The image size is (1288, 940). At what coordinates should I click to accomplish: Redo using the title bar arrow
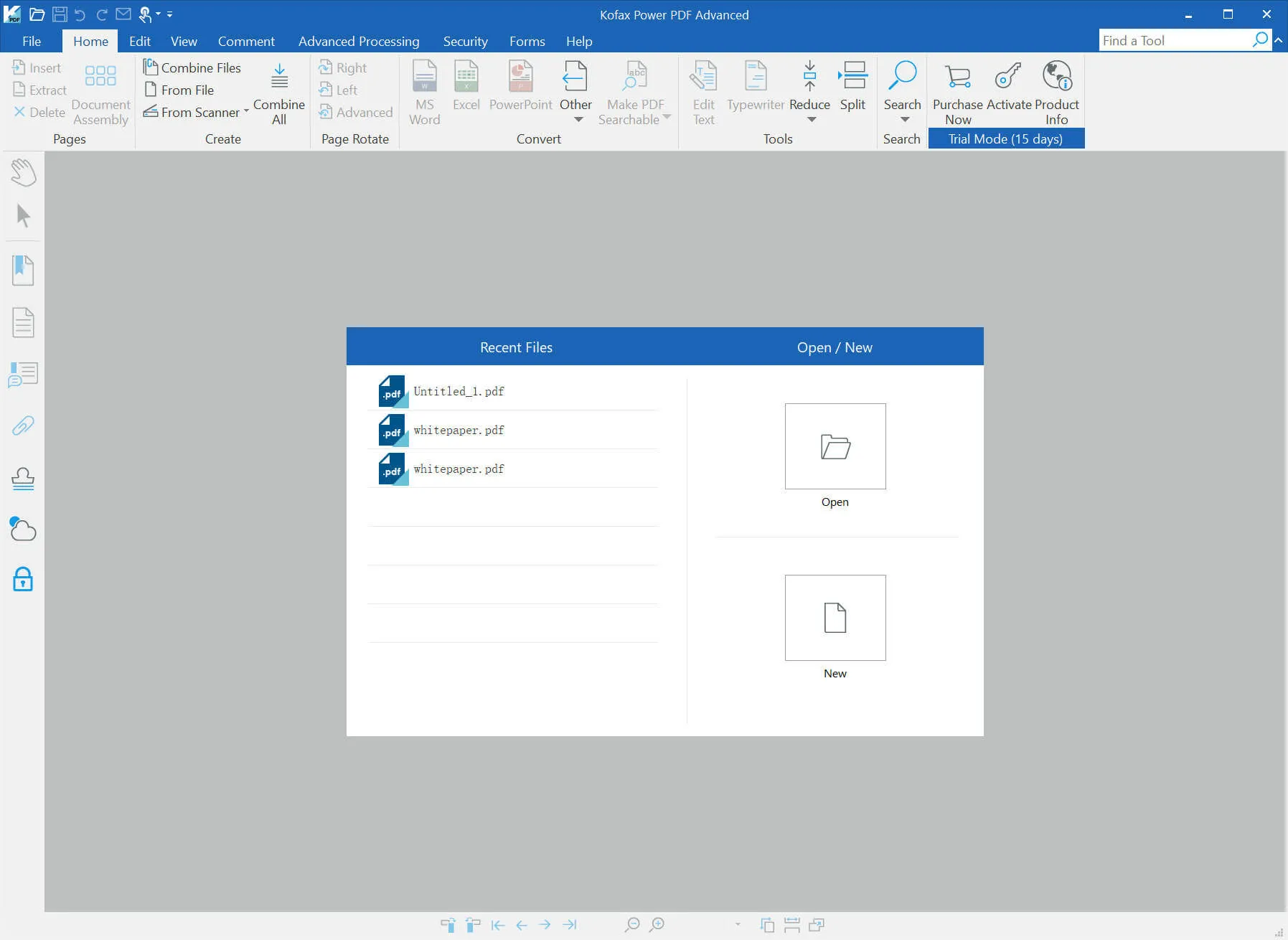coord(102,14)
